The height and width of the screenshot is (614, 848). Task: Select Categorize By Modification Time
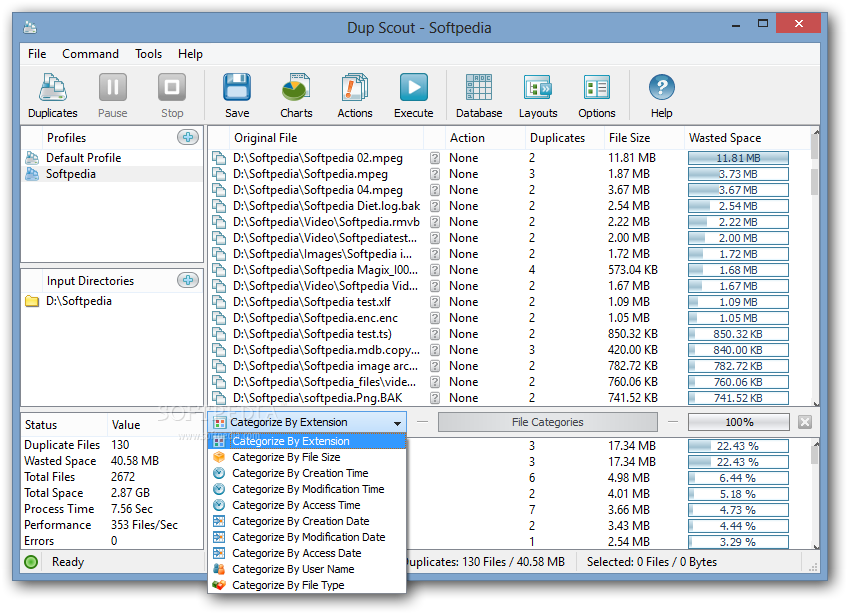coord(307,490)
